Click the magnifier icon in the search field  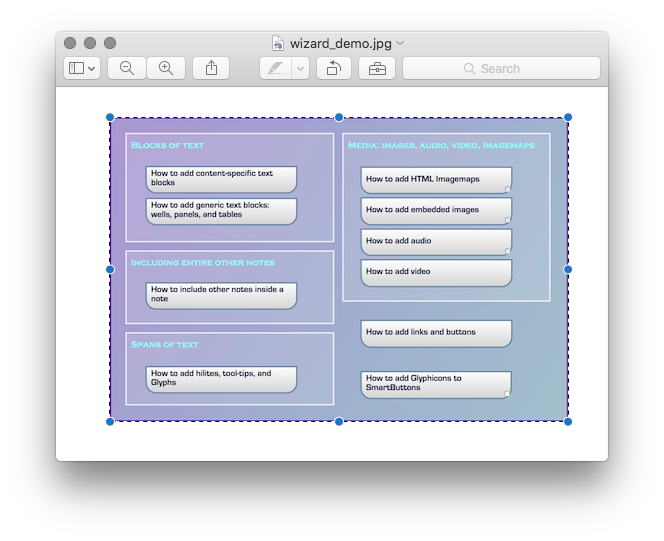tap(469, 69)
